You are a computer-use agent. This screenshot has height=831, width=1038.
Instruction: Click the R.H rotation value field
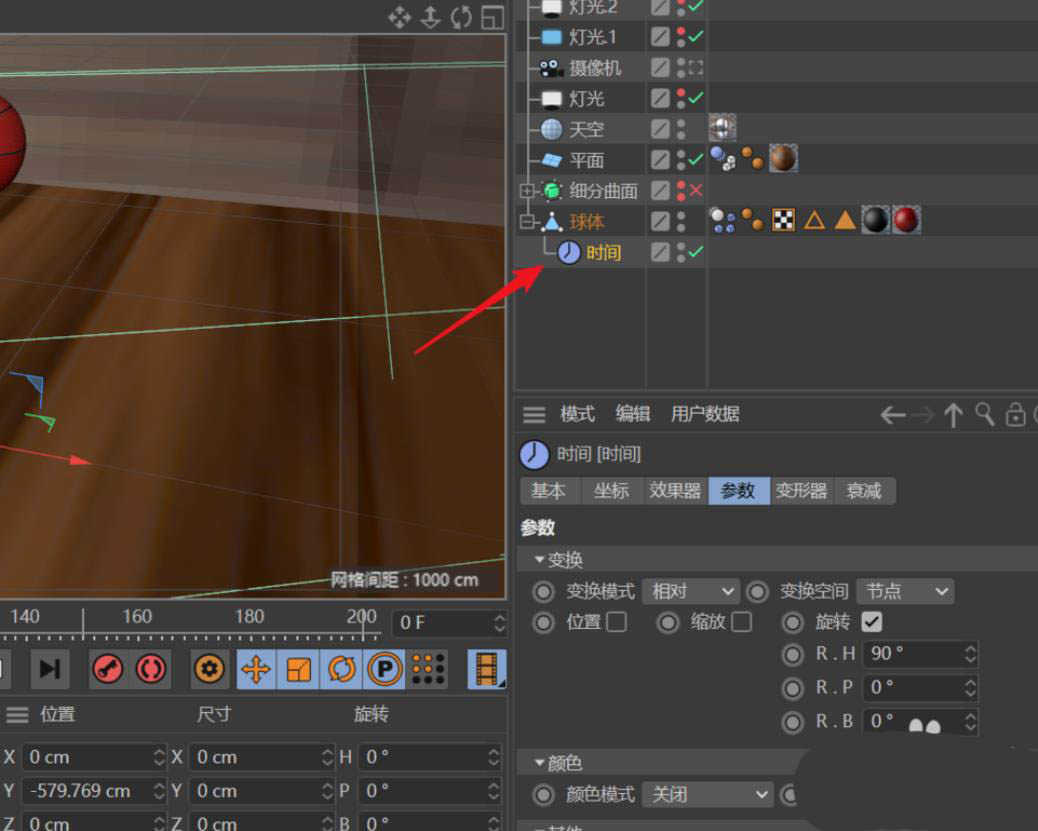pos(912,654)
